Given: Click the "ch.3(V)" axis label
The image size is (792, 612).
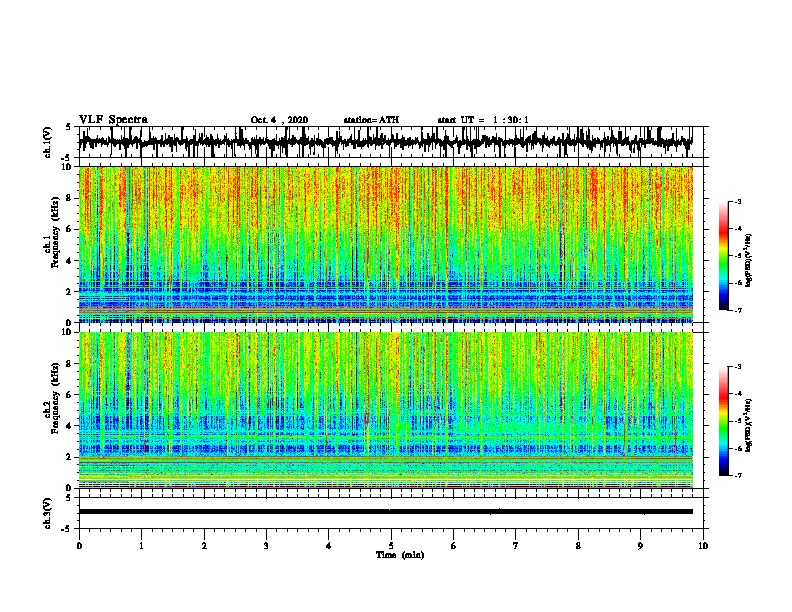Looking at the screenshot, I should (x=48, y=514).
